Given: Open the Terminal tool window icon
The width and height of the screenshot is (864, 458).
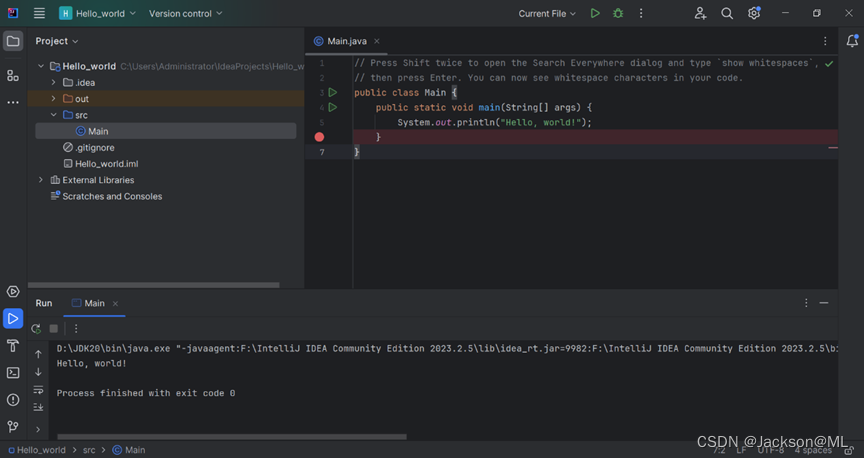Looking at the screenshot, I should [13, 373].
